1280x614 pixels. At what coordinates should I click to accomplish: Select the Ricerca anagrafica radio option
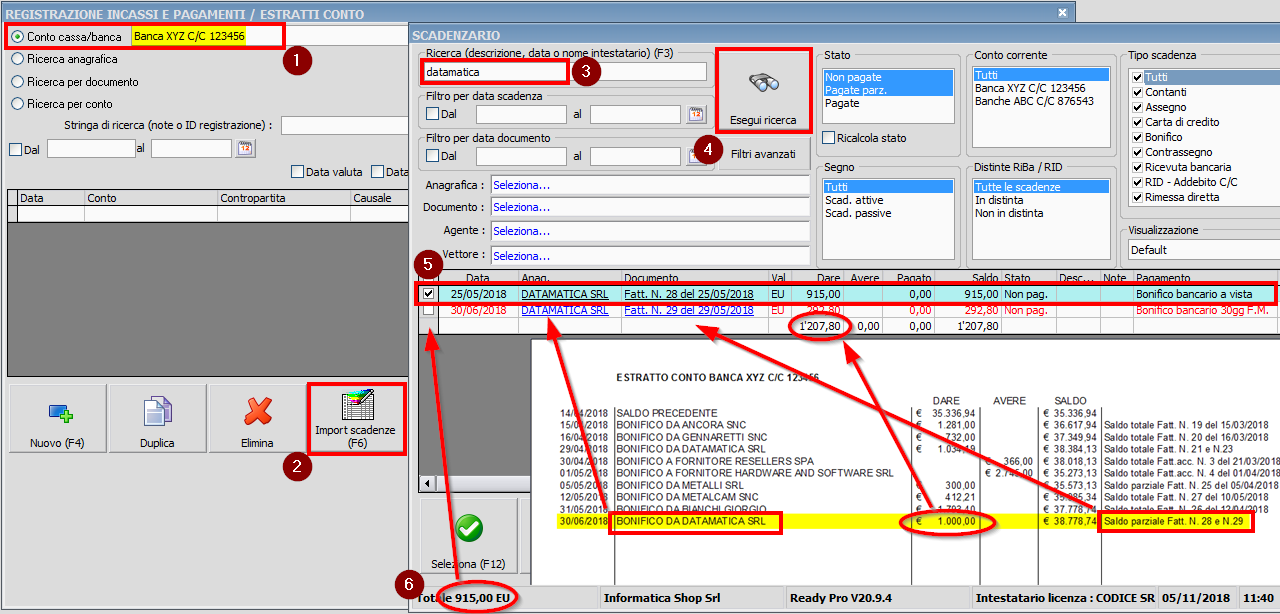[x=17, y=59]
